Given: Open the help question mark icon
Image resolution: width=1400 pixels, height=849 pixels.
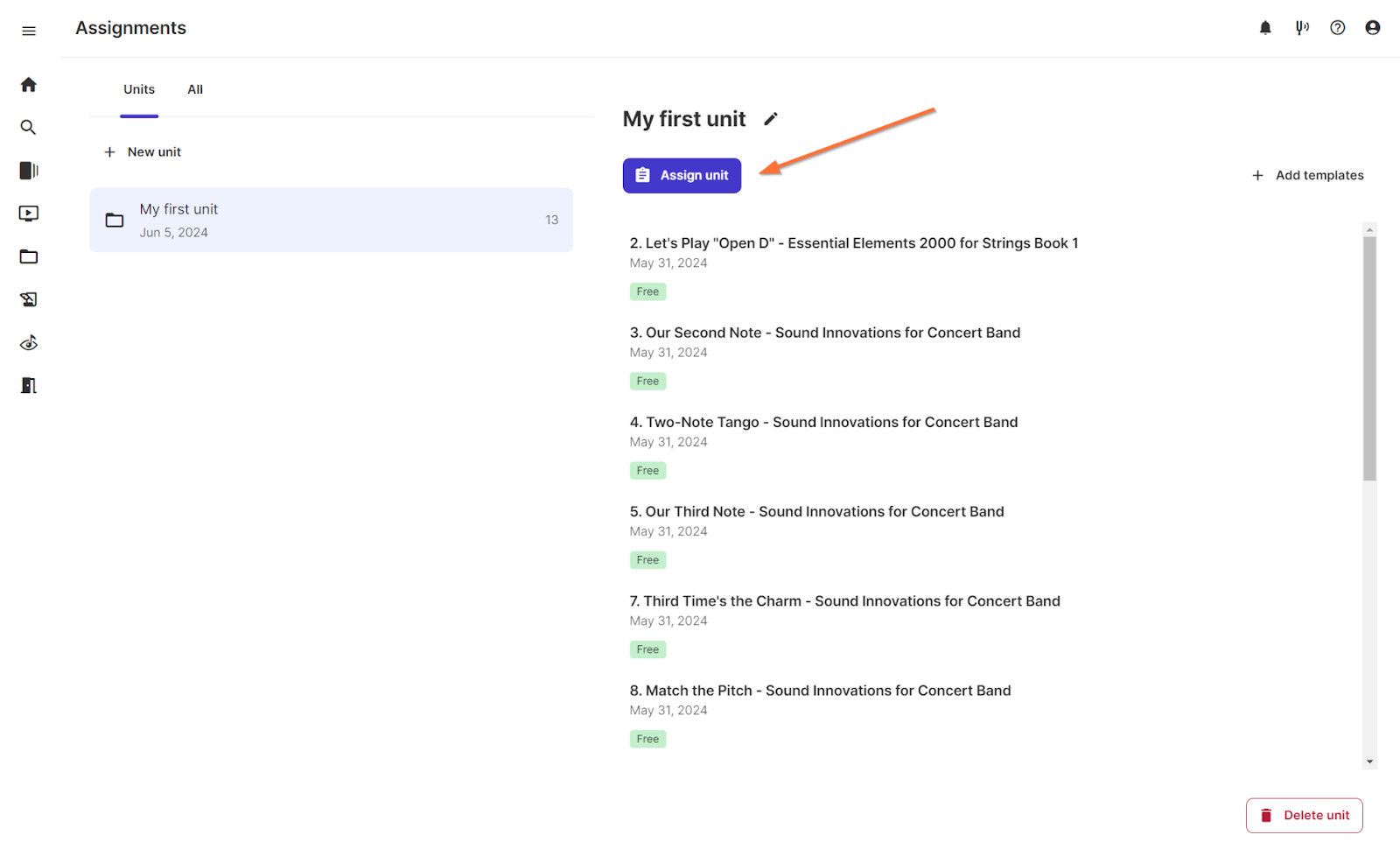Looking at the screenshot, I should (1337, 28).
